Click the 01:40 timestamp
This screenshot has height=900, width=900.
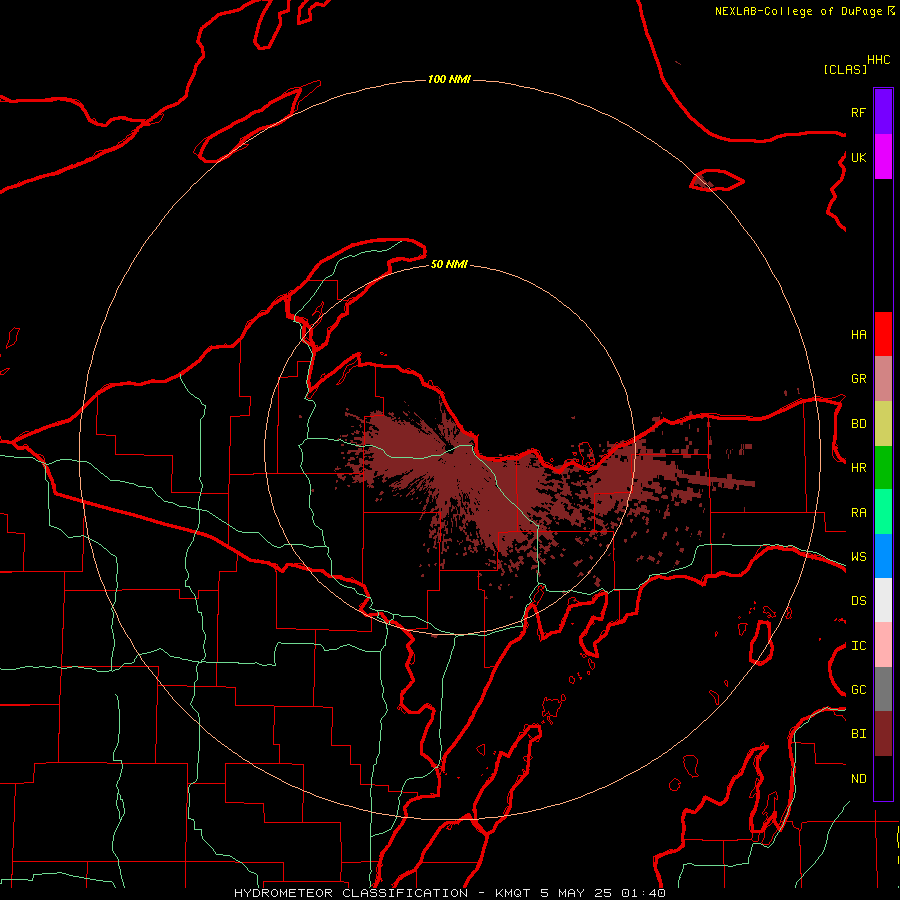(643, 893)
